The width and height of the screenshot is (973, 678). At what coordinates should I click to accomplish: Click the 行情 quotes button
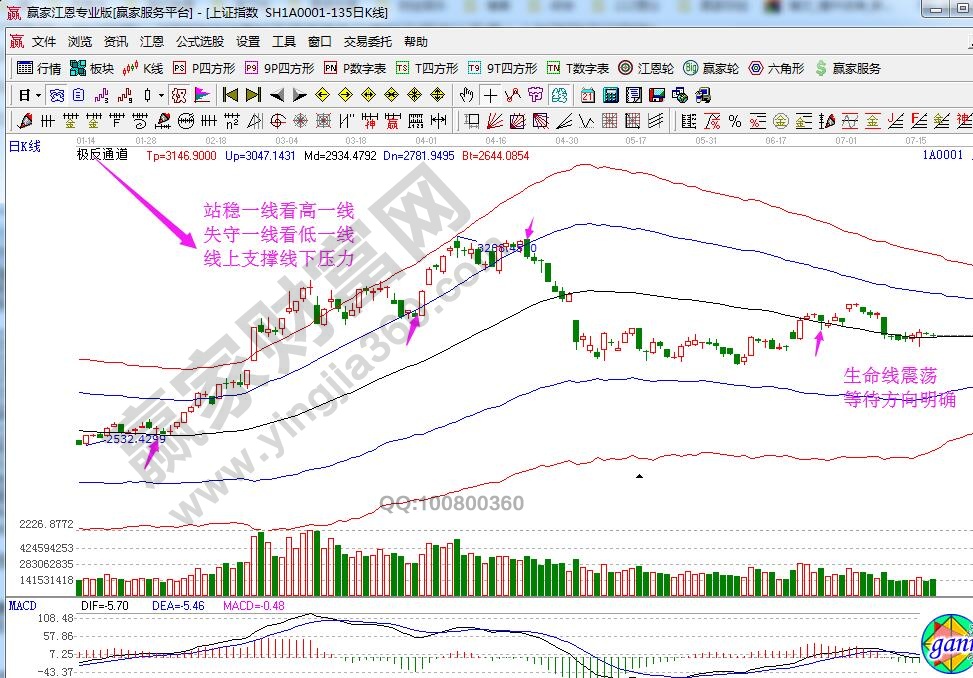40,69
